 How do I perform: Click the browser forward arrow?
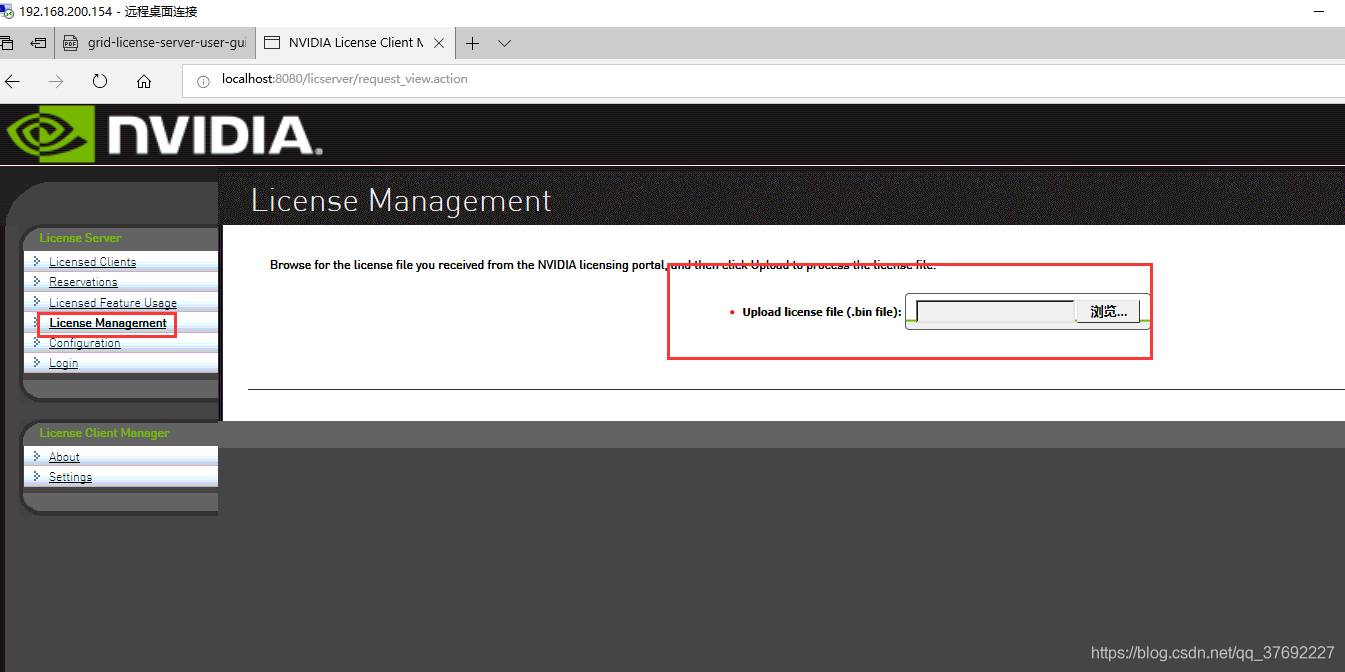pos(56,81)
